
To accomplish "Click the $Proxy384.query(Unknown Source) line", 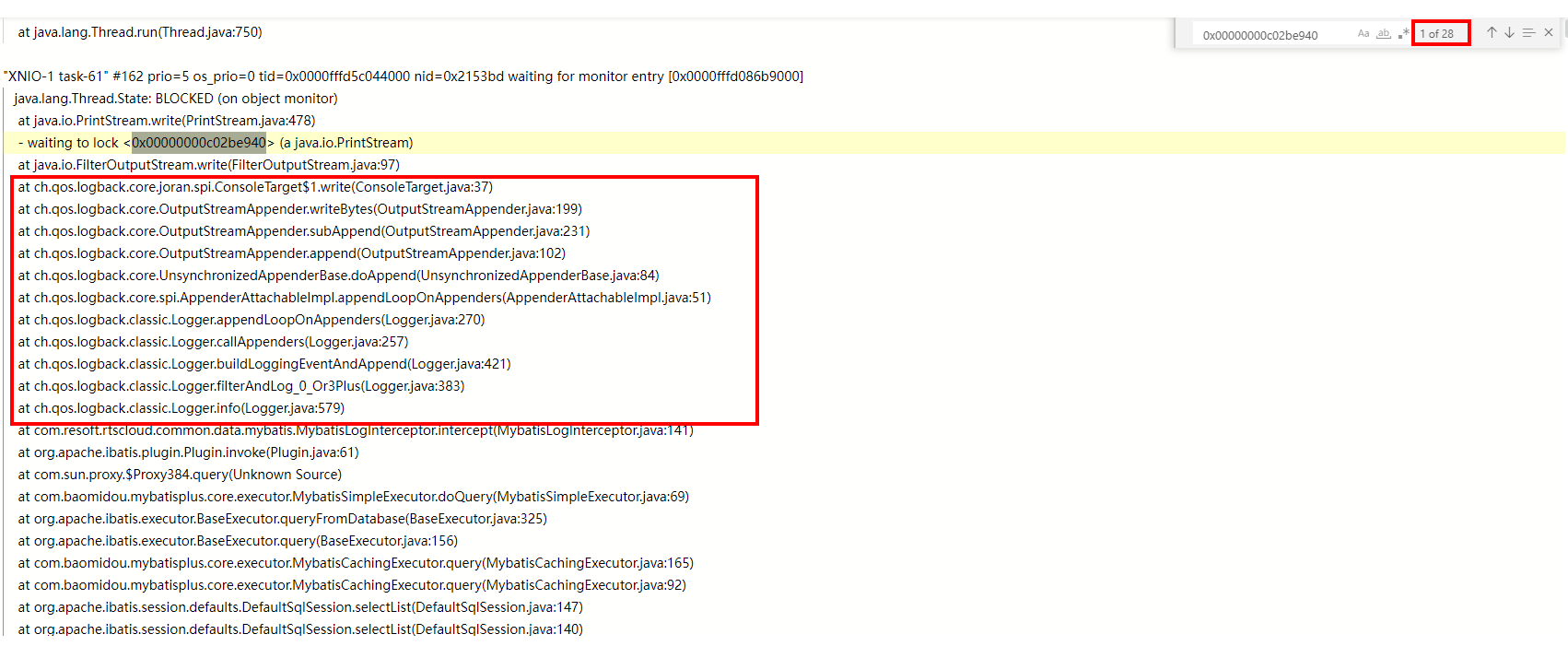I will tap(180, 475).
